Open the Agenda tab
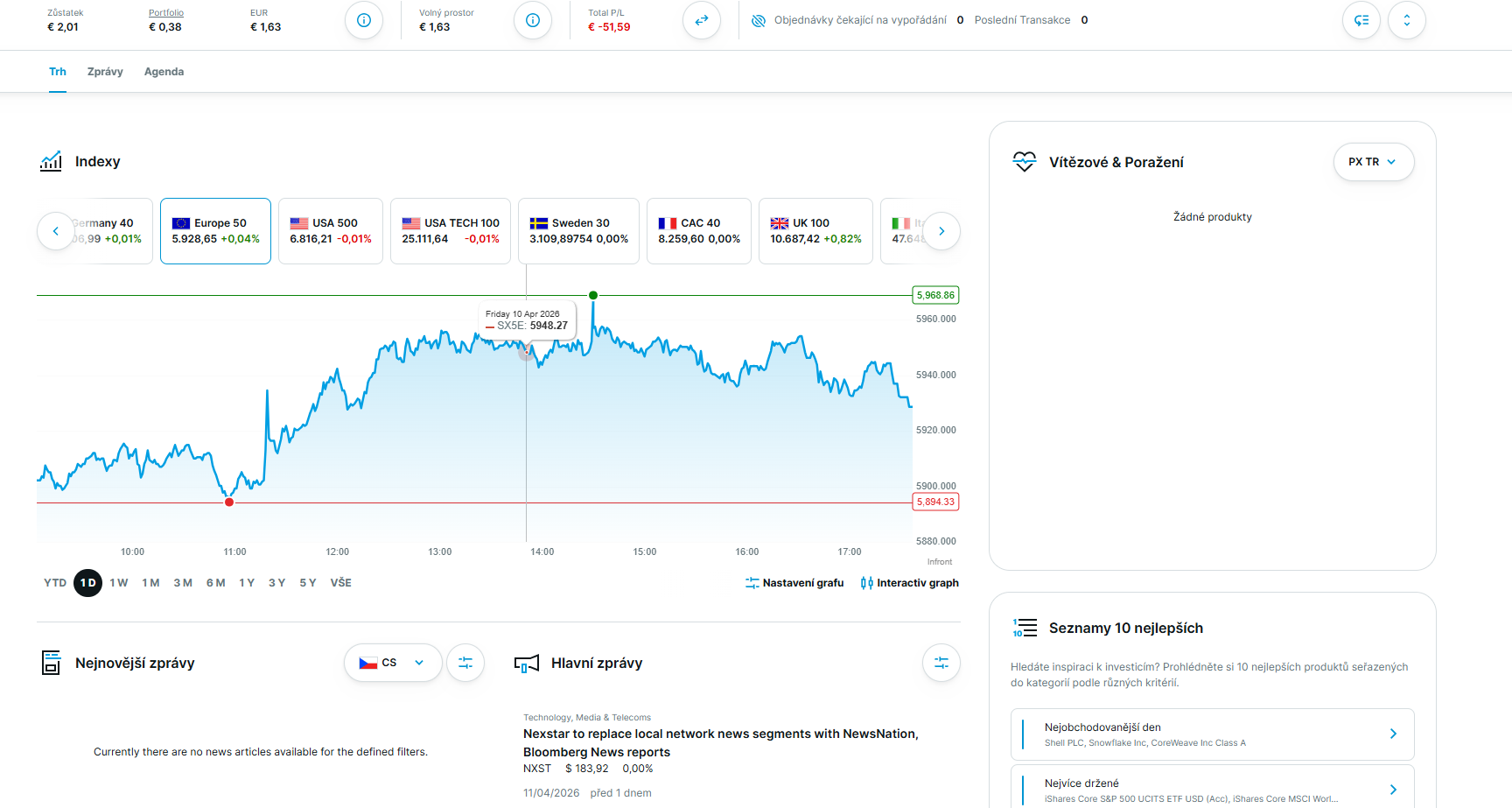The height and width of the screenshot is (808, 1512). pyautogui.click(x=164, y=71)
